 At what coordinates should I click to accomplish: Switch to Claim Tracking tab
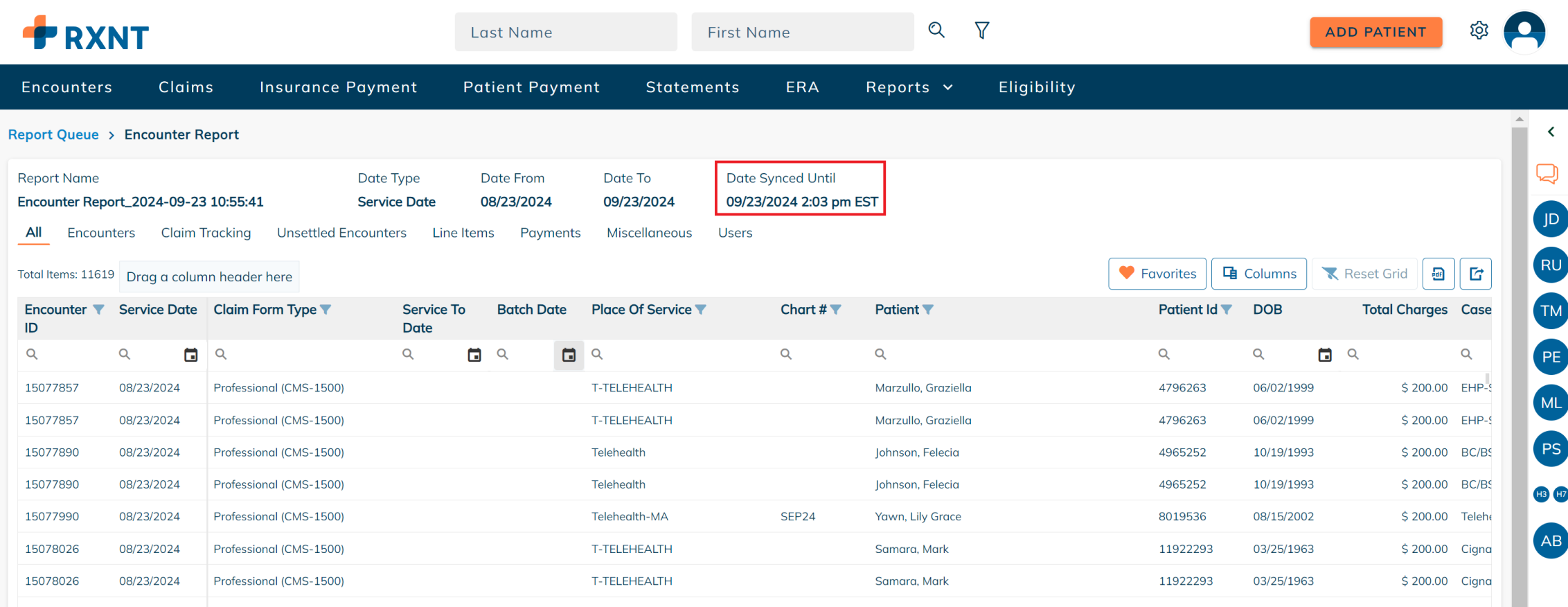tap(206, 233)
